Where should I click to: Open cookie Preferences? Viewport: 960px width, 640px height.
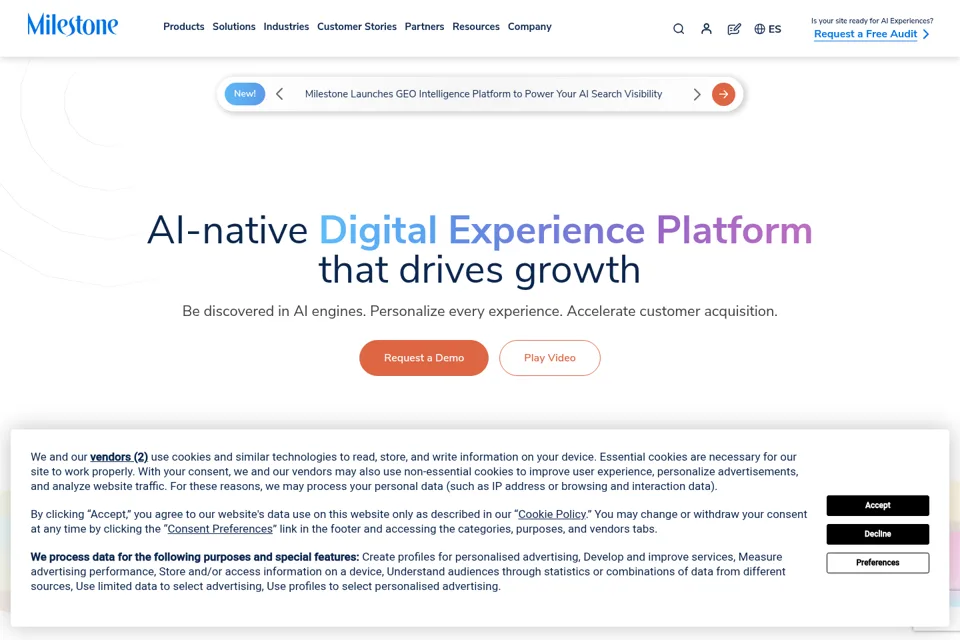[877, 563]
